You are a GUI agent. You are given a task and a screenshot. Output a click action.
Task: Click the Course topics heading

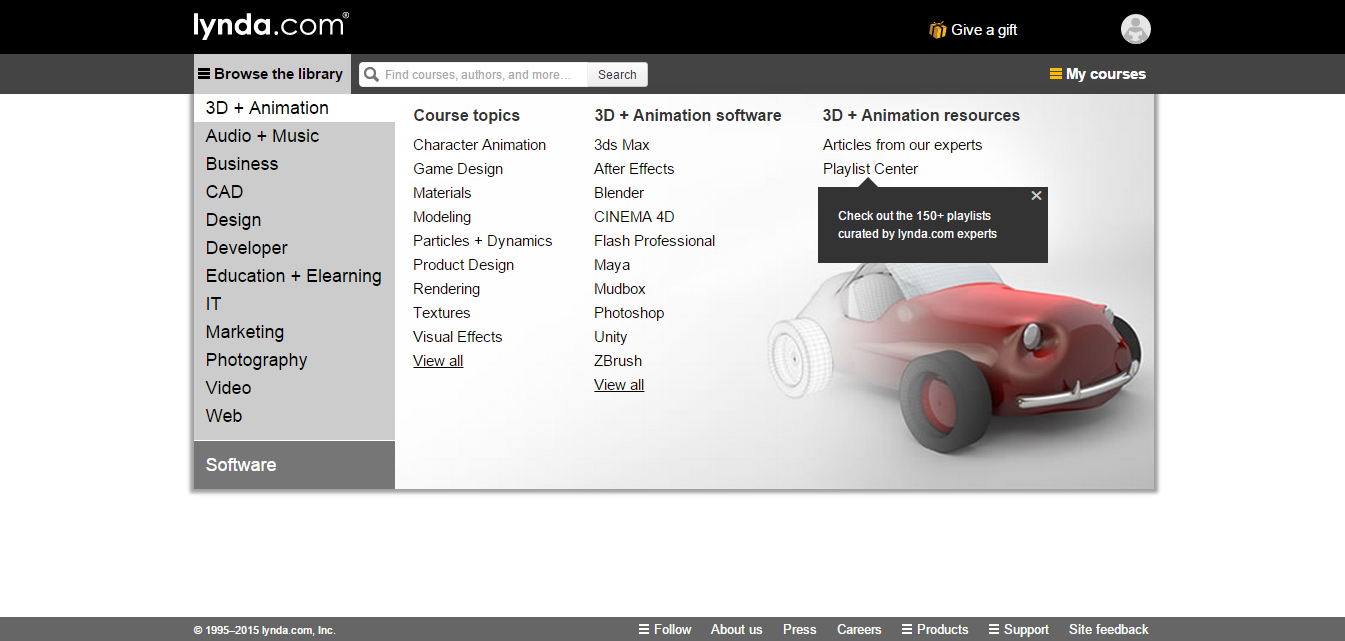[x=466, y=116]
